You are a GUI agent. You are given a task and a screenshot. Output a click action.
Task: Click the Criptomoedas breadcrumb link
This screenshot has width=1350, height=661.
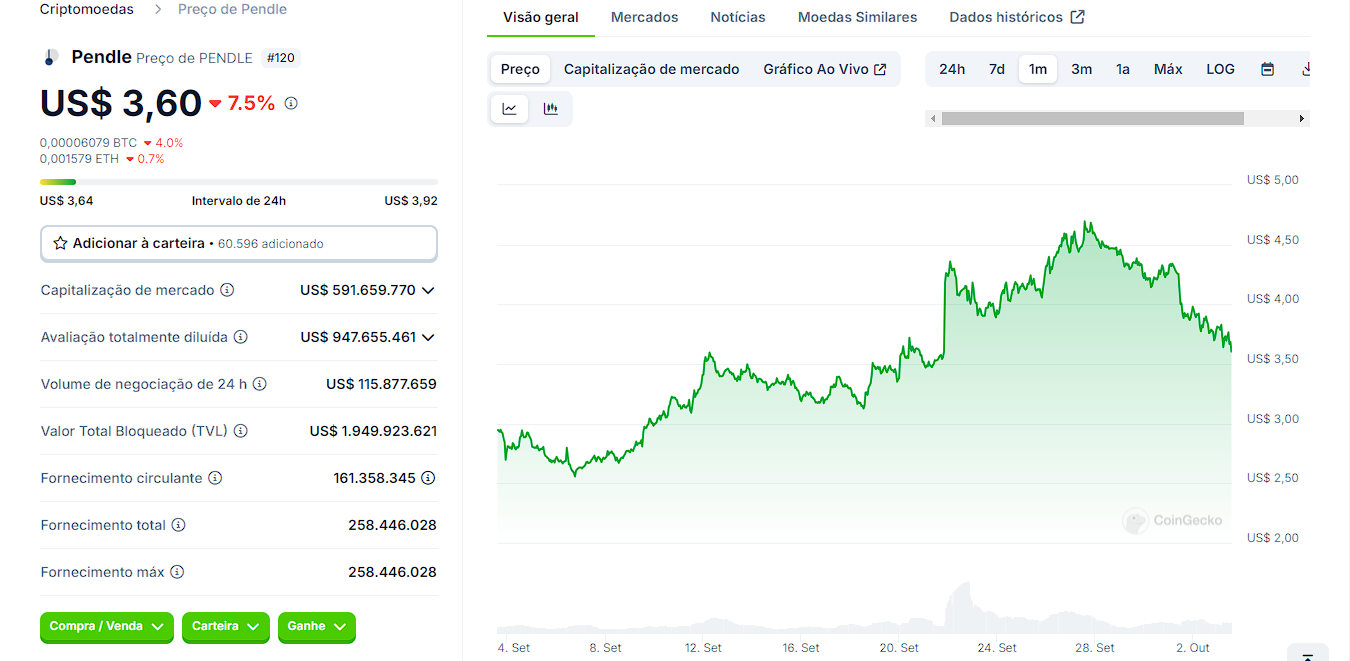point(86,9)
